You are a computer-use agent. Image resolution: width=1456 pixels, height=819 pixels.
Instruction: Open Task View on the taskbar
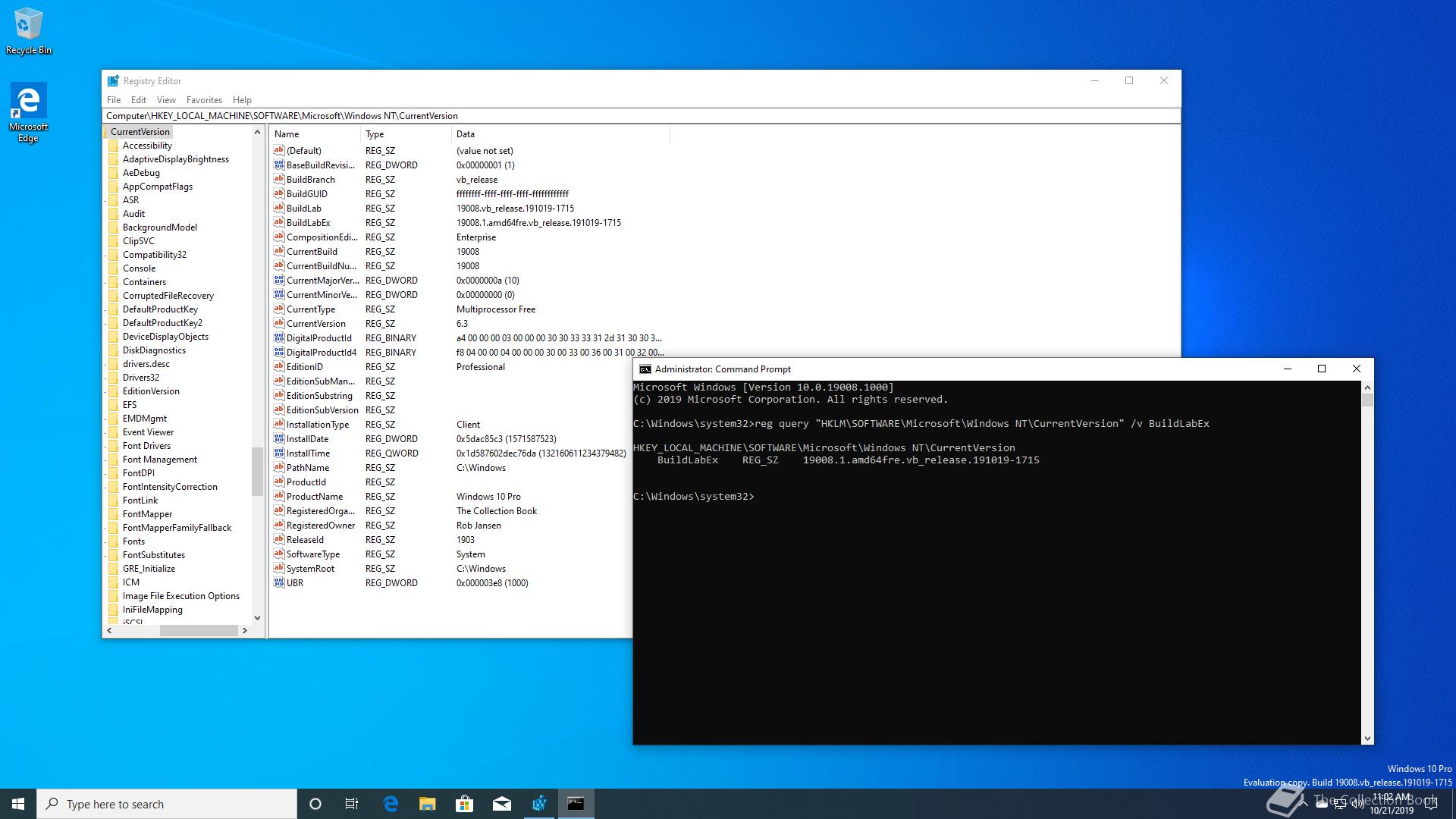352,804
